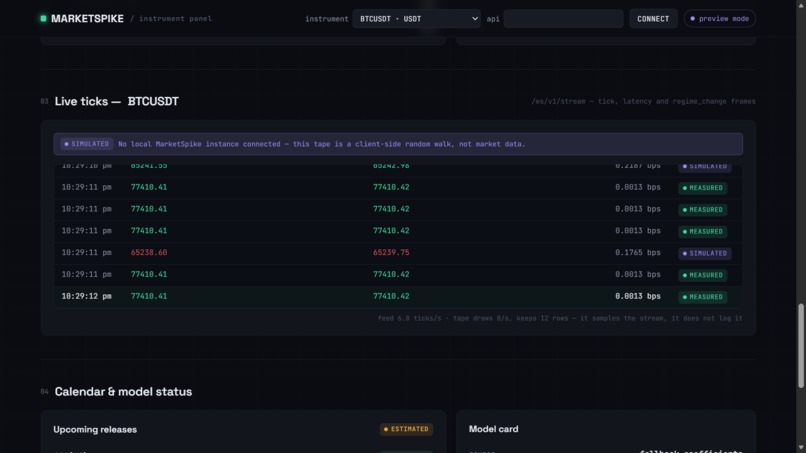The height and width of the screenshot is (453, 806).
Task: Open the instrument dropdown showing BTCUSDT · USDT
Action: (x=416, y=19)
